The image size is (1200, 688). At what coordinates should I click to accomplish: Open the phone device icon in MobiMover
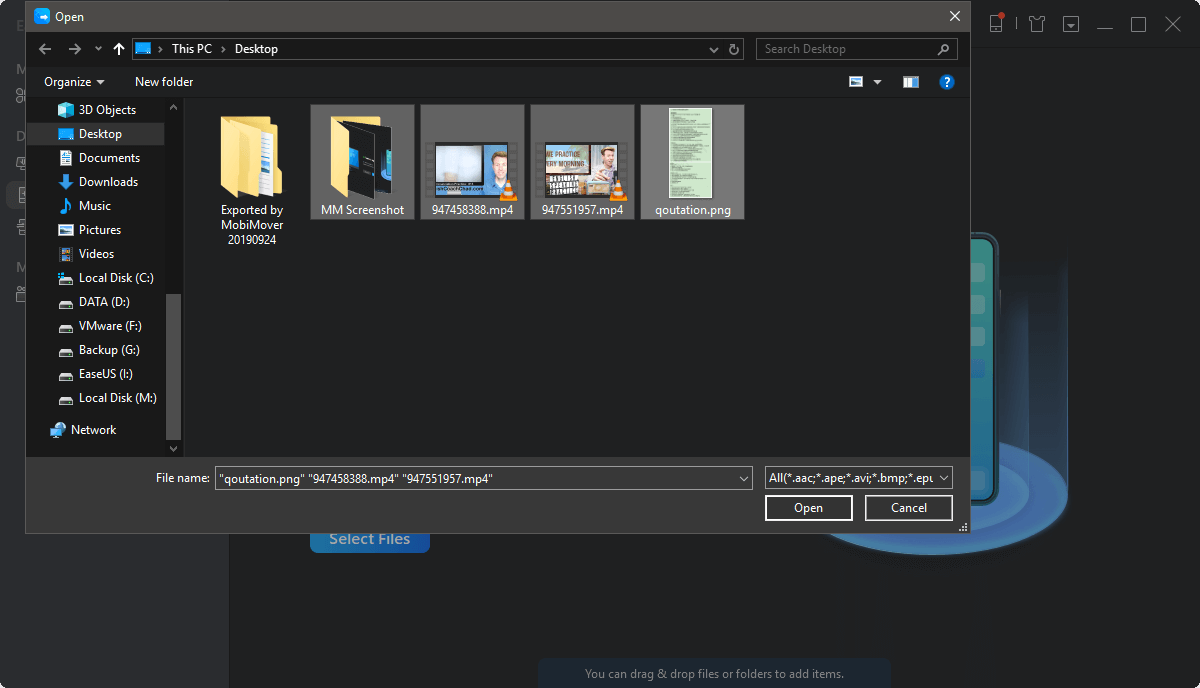[x=996, y=24]
